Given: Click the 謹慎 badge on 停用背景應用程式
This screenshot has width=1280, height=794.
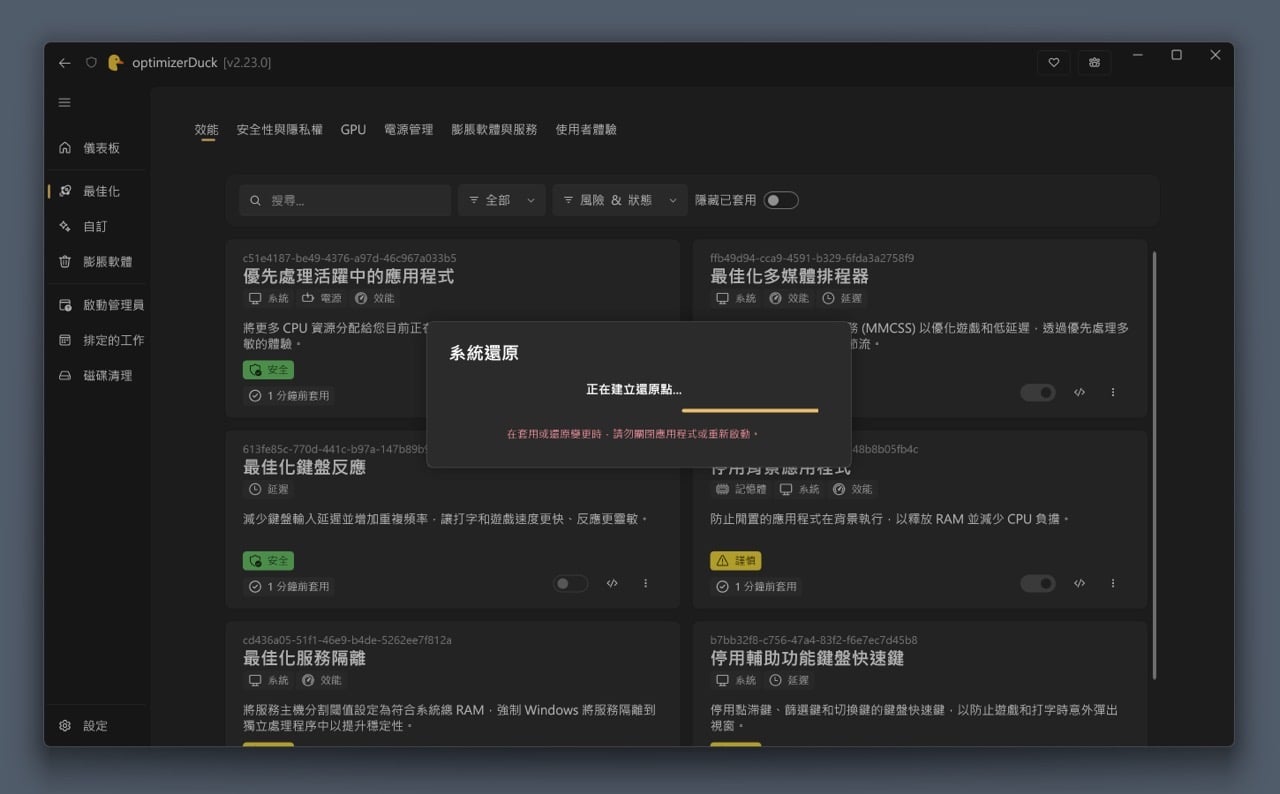Looking at the screenshot, I should click(x=736, y=561).
